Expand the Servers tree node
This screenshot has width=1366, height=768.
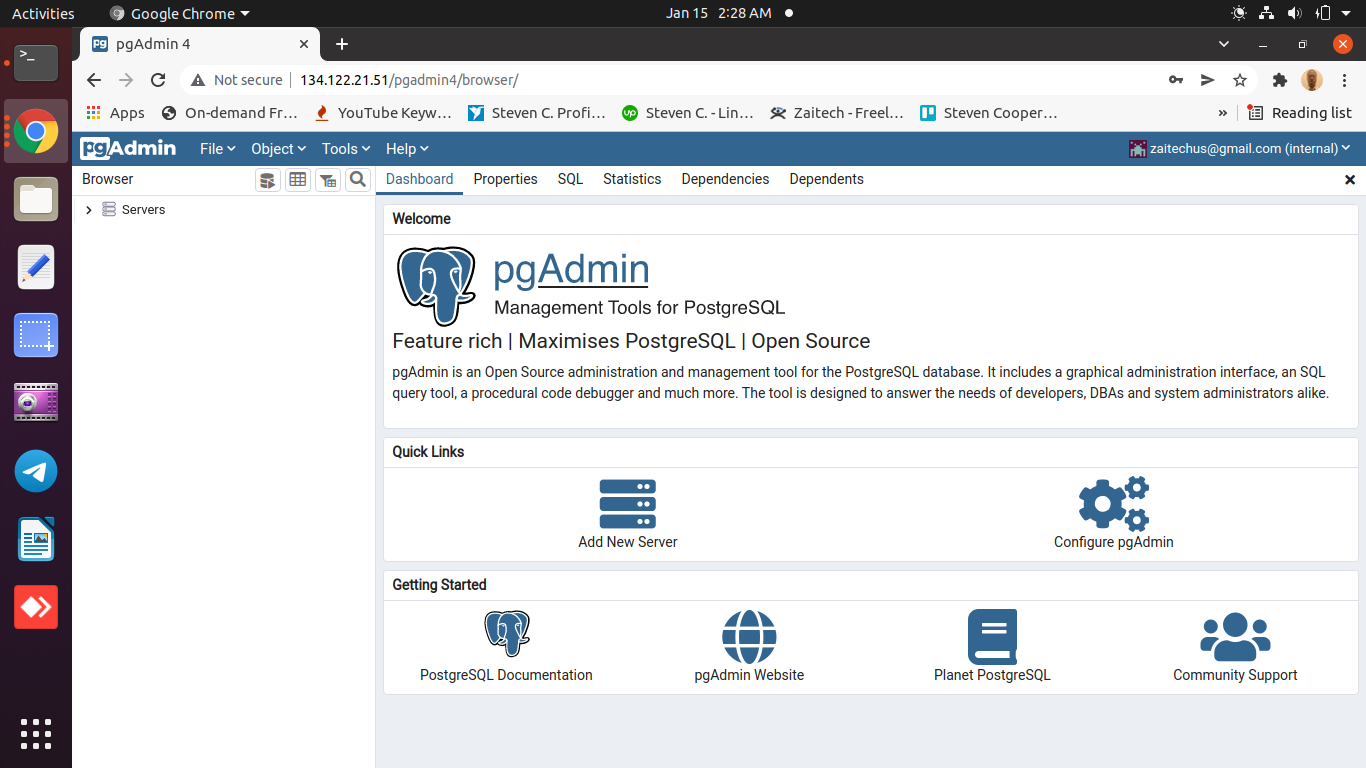coord(89,210)
